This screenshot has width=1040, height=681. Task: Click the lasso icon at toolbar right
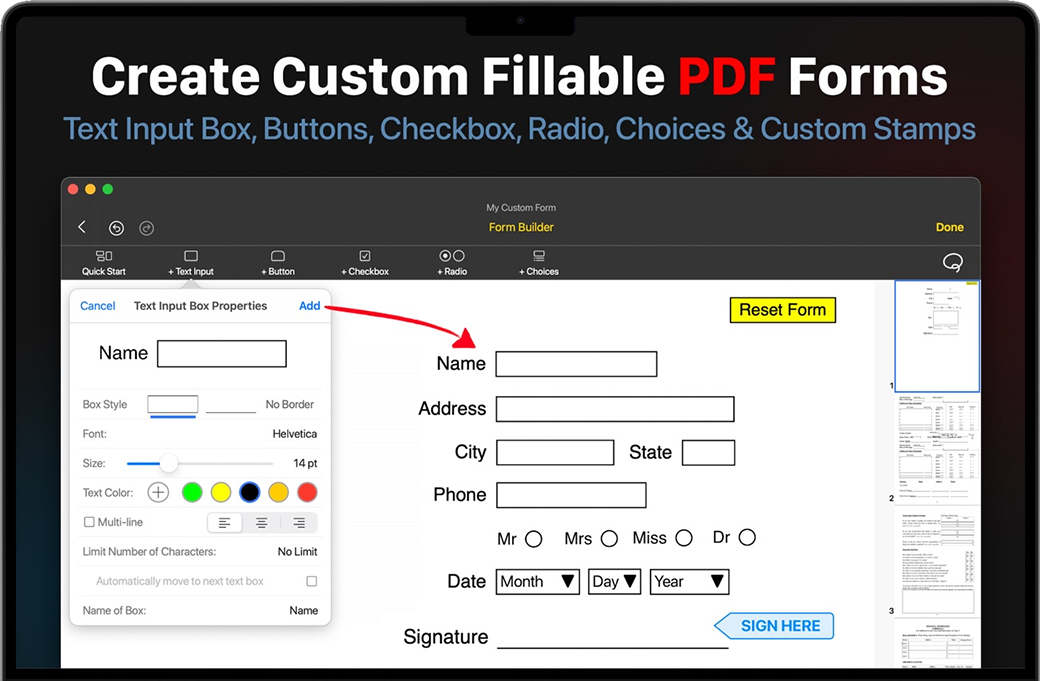[953, 262]
